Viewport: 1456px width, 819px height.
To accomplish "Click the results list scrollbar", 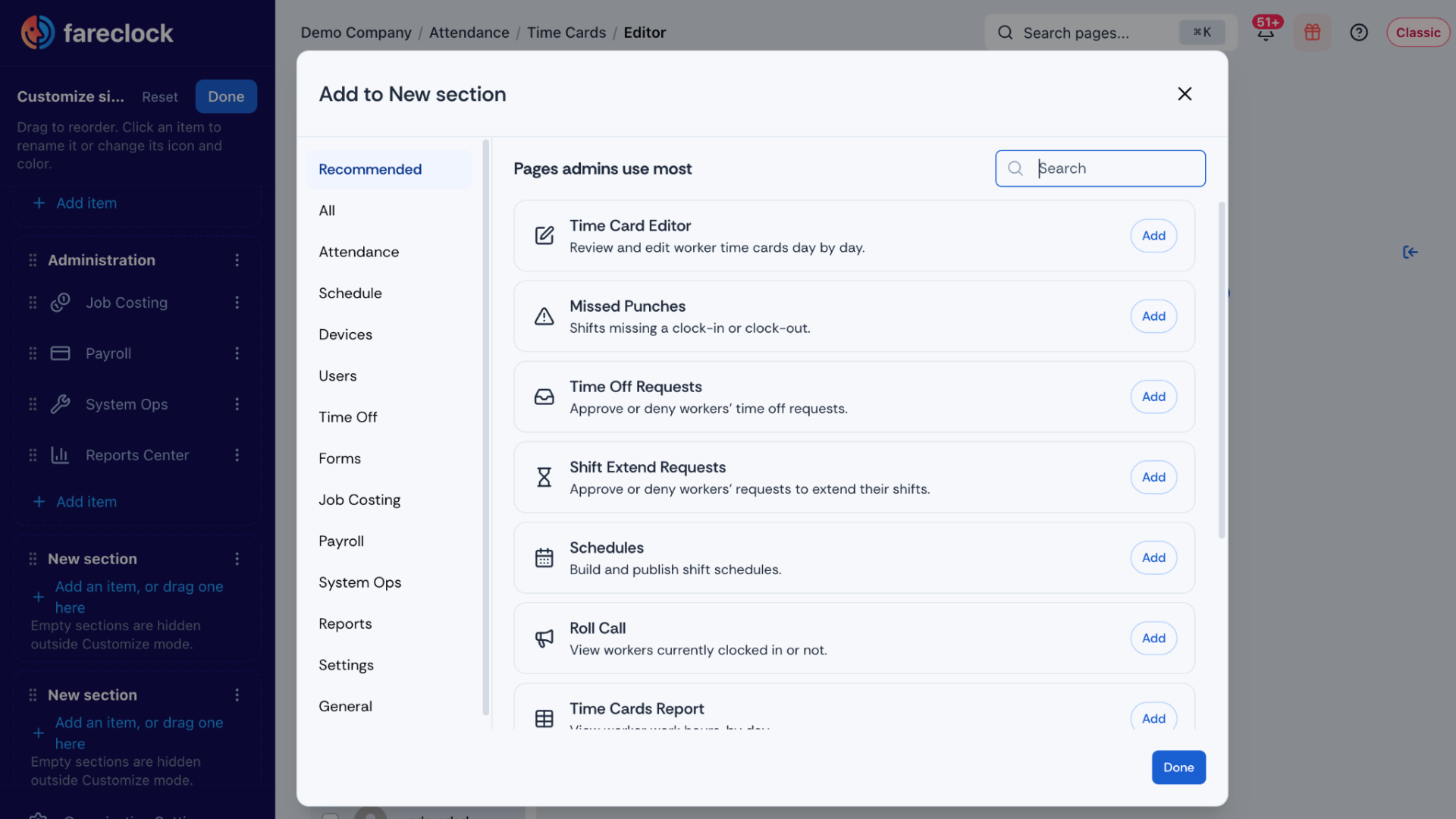I will tap(1222, 370).
